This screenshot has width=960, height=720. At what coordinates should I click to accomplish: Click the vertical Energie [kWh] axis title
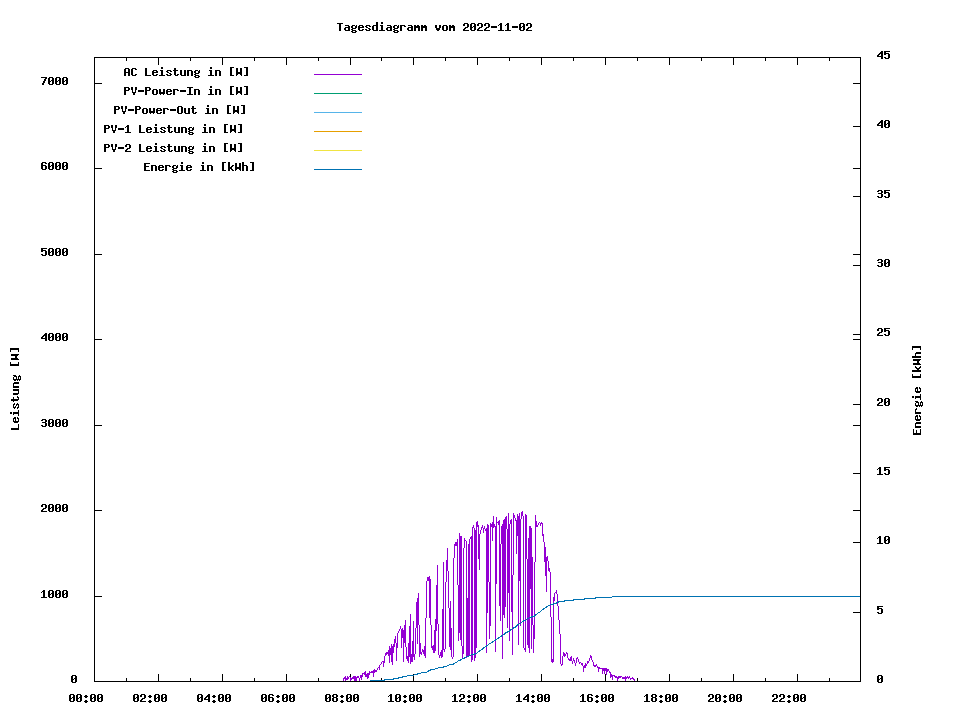tap(918, 390)
